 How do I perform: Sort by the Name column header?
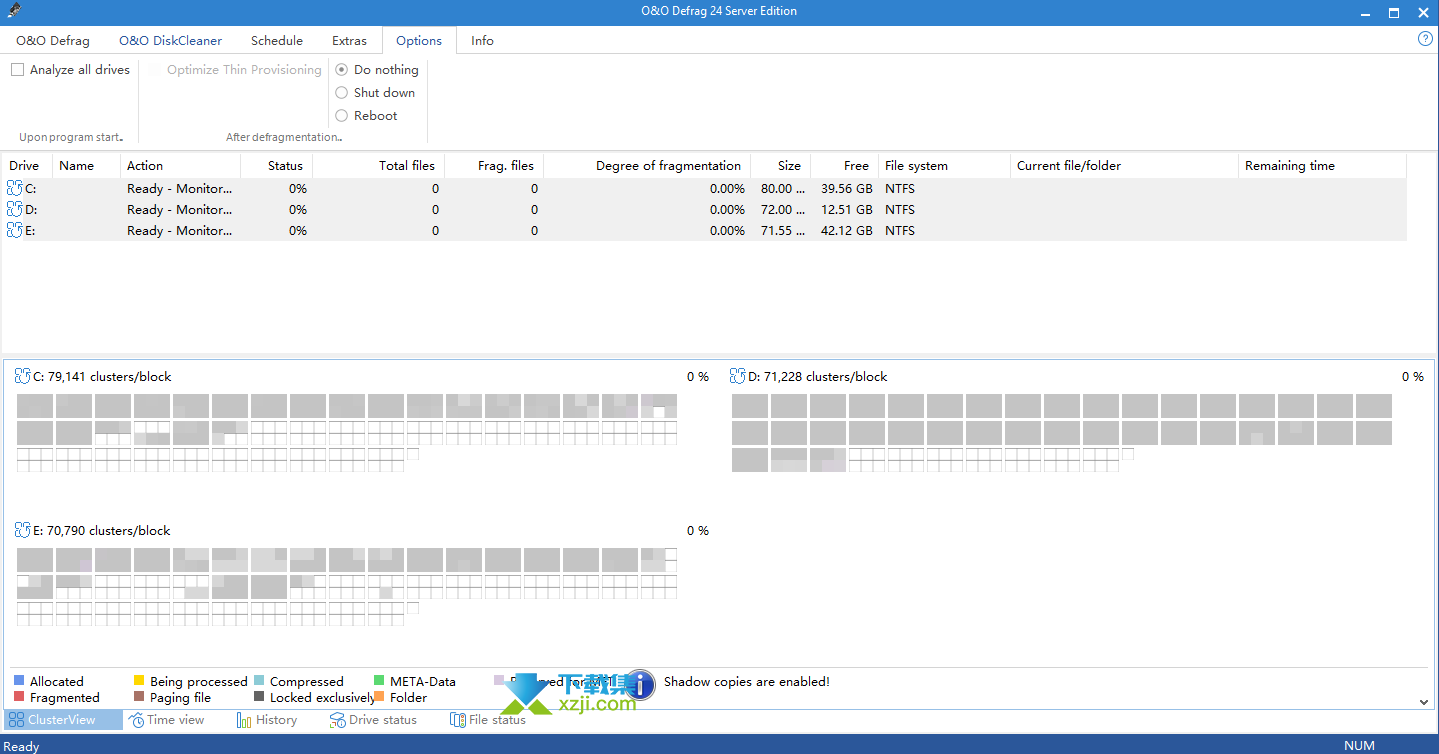coord(86,166)
